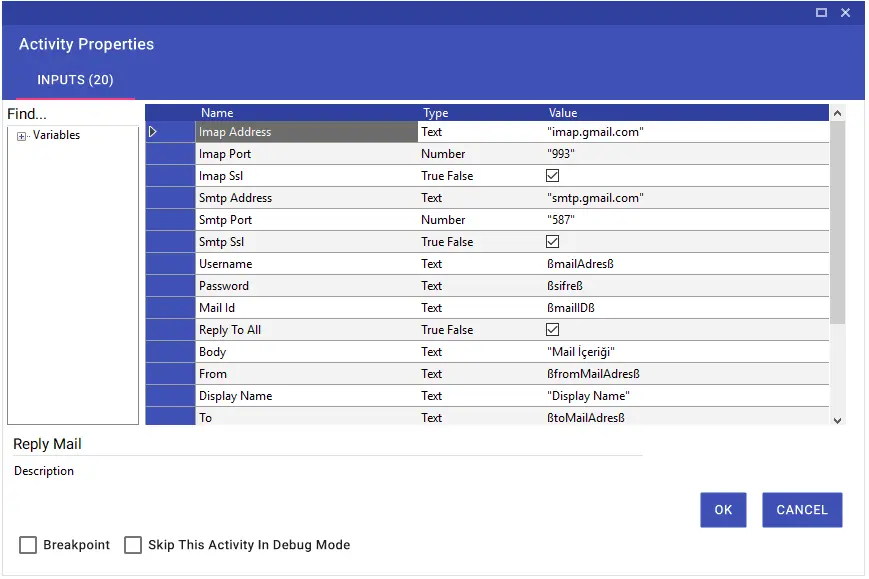This screenshot has height=579, width=869.
Task: Select the Variables tree item label
Action: coord(57,135)
